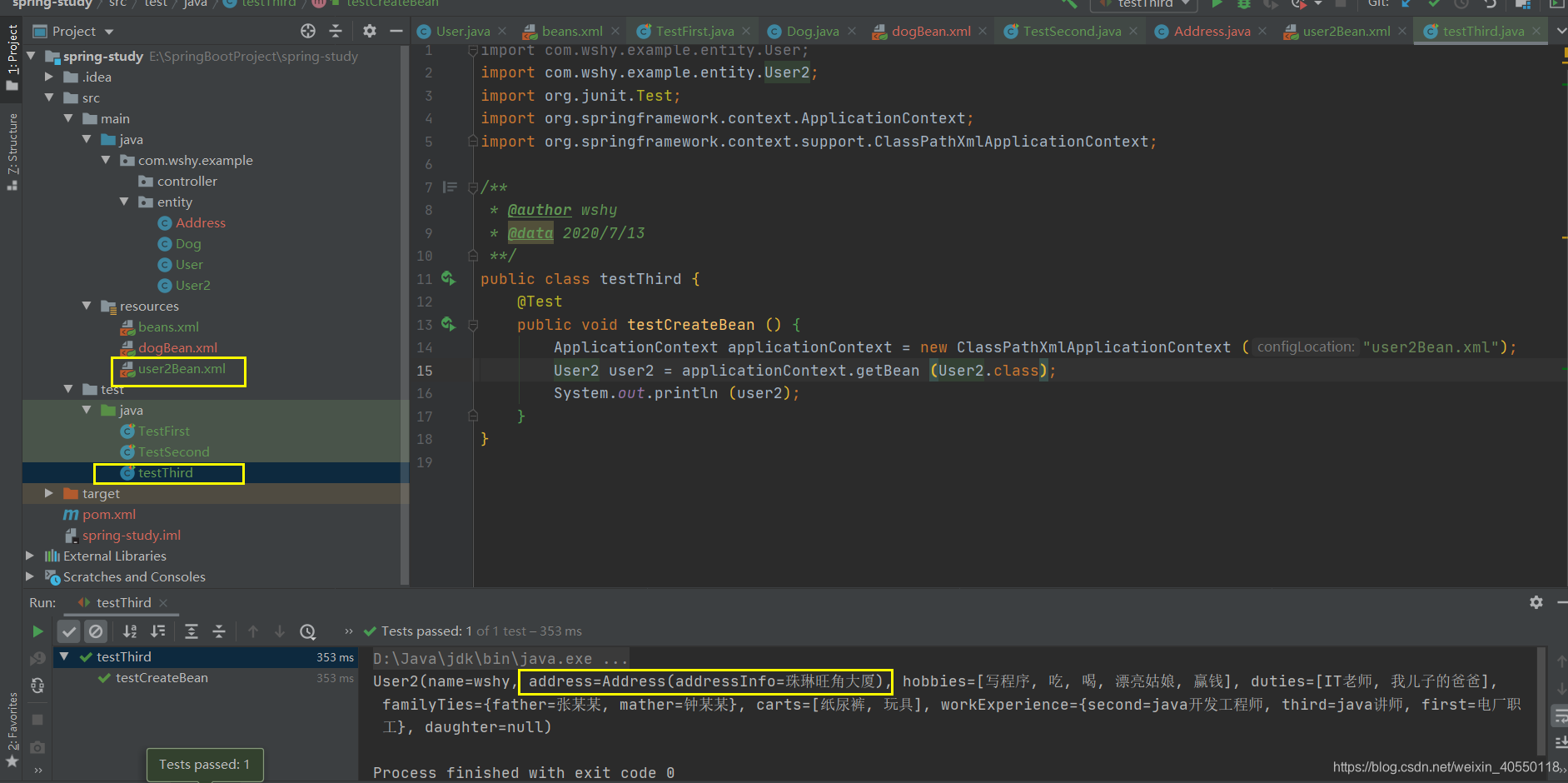Screen dimensions: 1568x783
Task: Toggle show ignored tests
Action: [x=96, y=631]
